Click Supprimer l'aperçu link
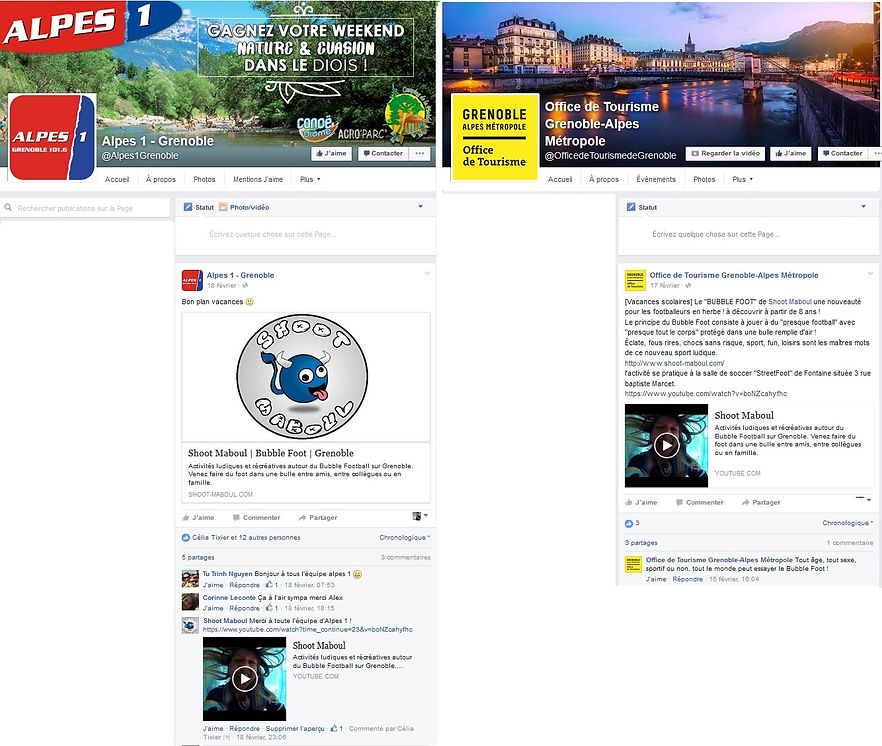The height and width of the screenshot is (746, 882). 295,729
